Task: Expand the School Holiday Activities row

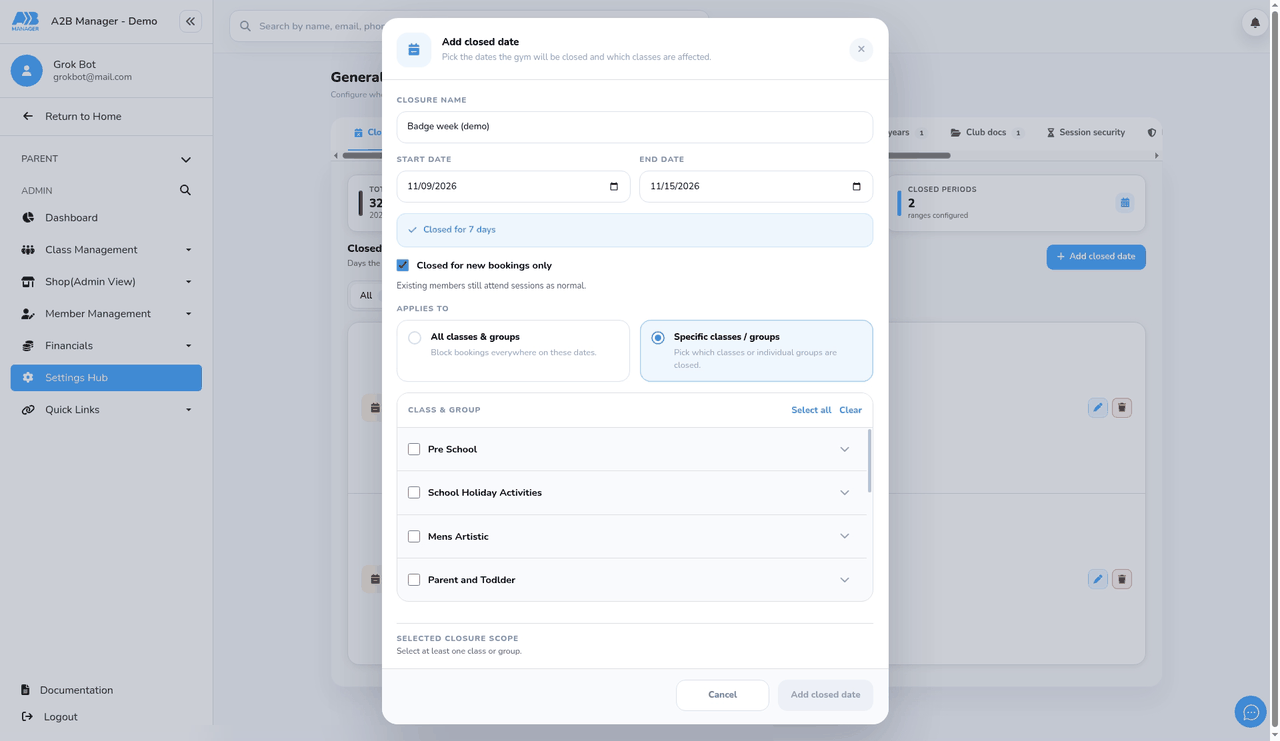Action: (x=632, y=492)
